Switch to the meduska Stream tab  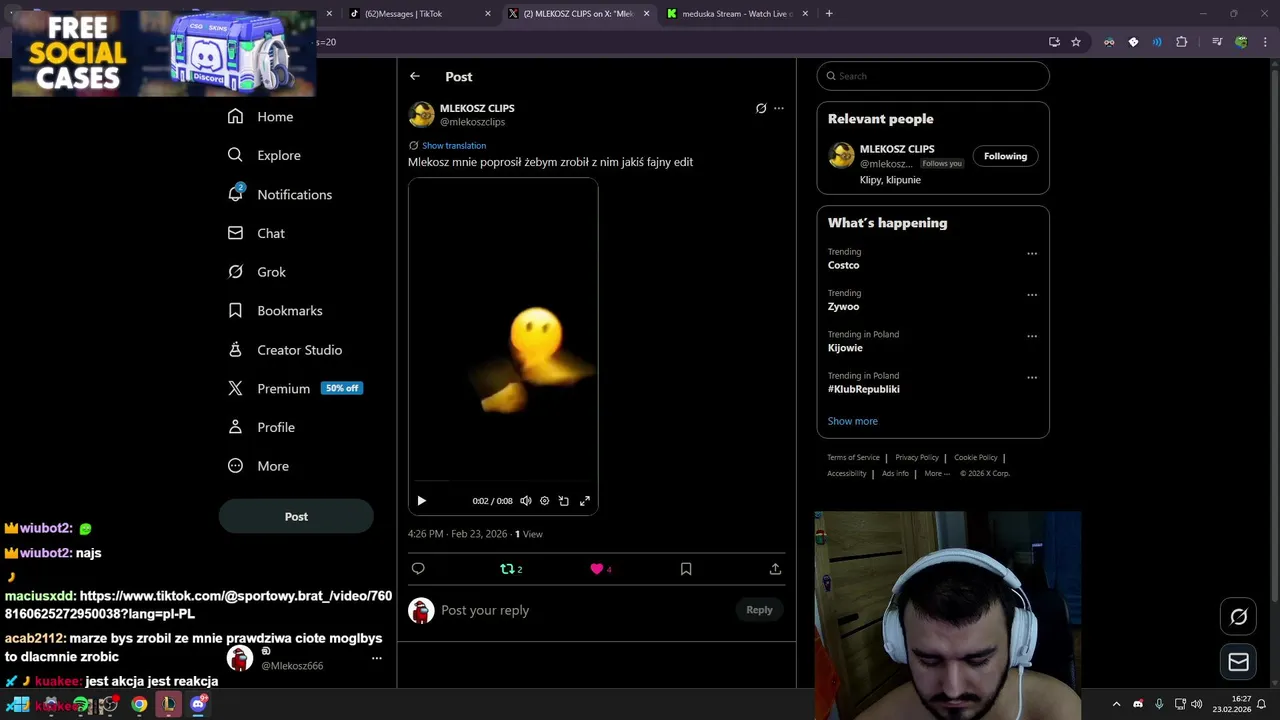point(738,14)
